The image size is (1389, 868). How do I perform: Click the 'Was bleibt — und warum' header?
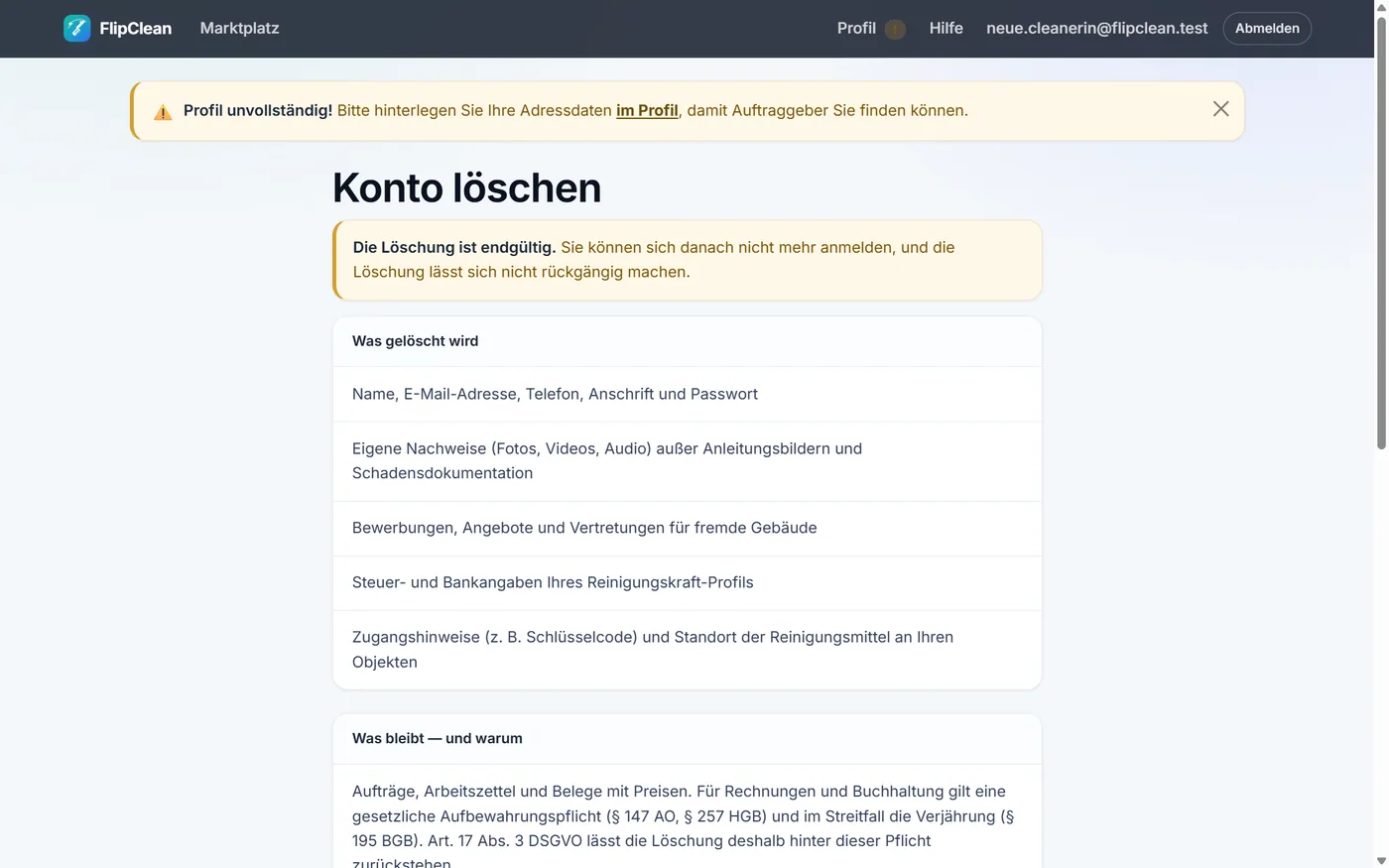[687, 739]
